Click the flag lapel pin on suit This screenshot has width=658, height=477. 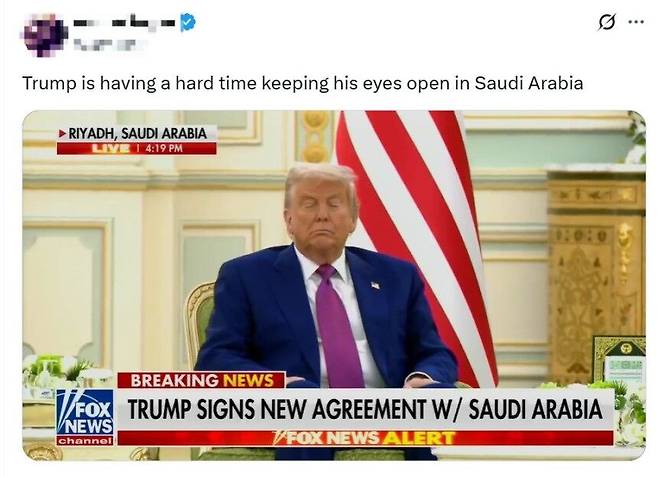375,286
